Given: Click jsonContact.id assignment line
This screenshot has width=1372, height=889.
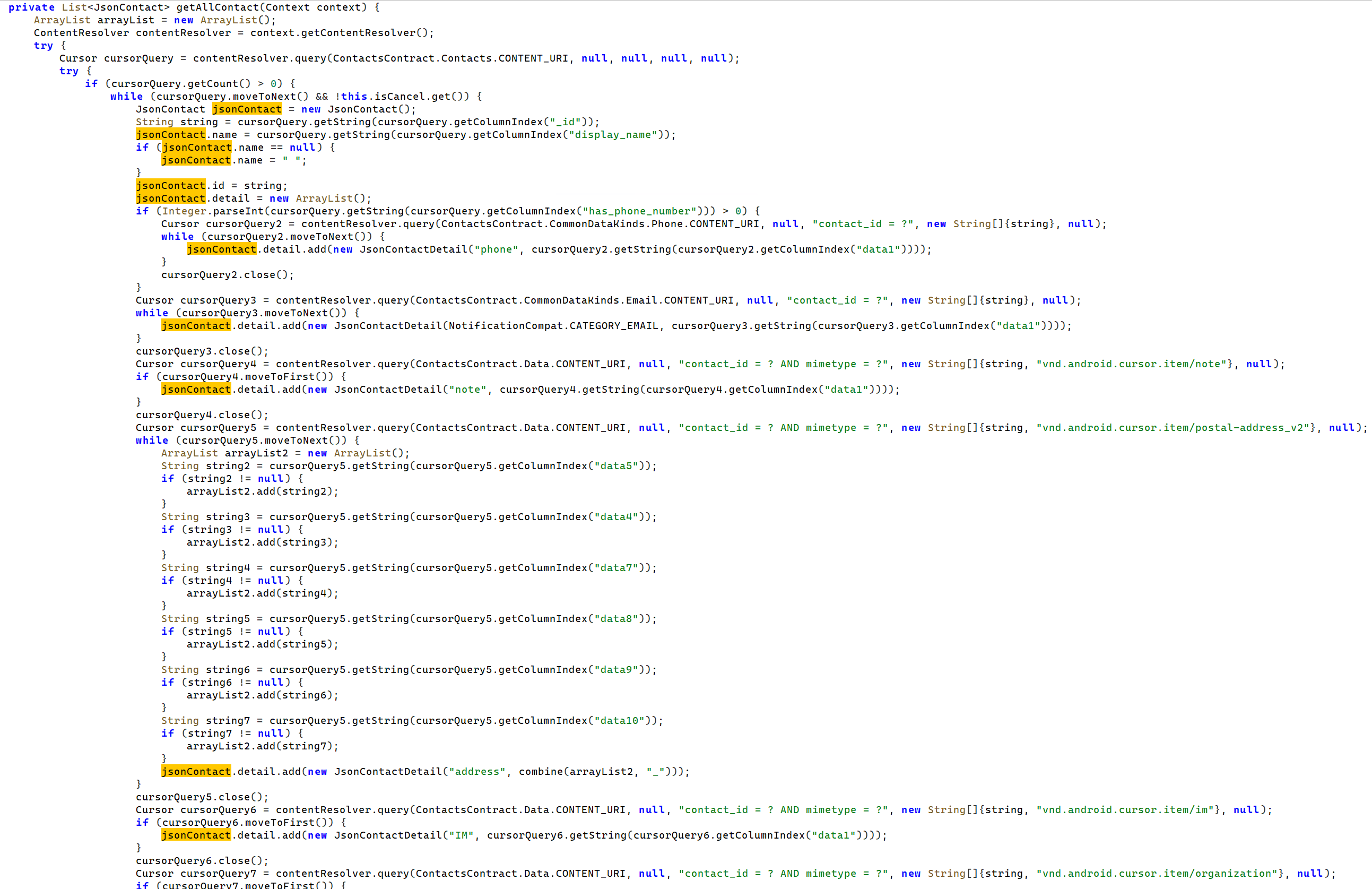Looking at the screenshot, I should coord(212,186).
